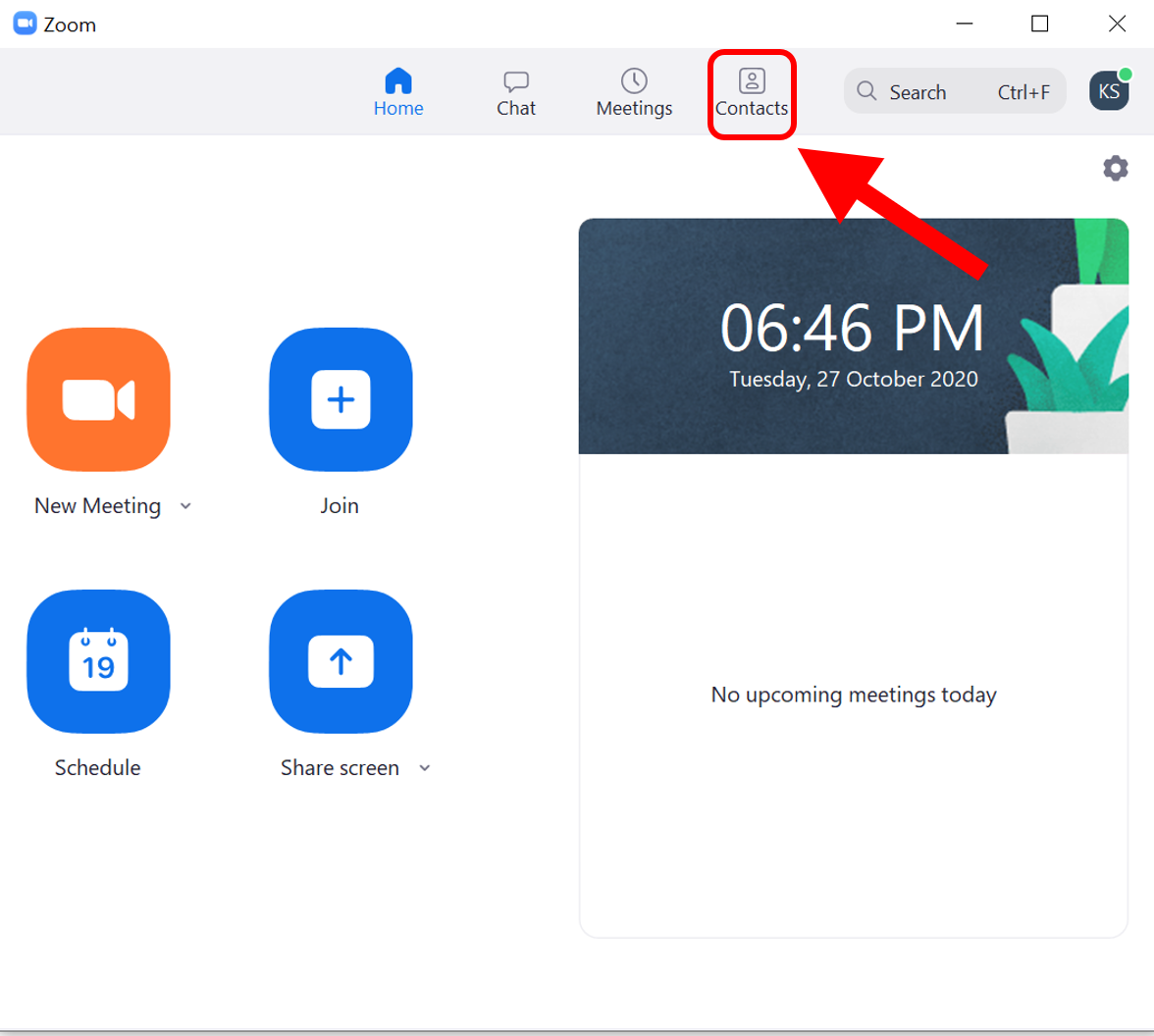Viewport: 1154px width, 1036px height.
Task: Minimize the Zoom window
Action: tap(964, 25)
